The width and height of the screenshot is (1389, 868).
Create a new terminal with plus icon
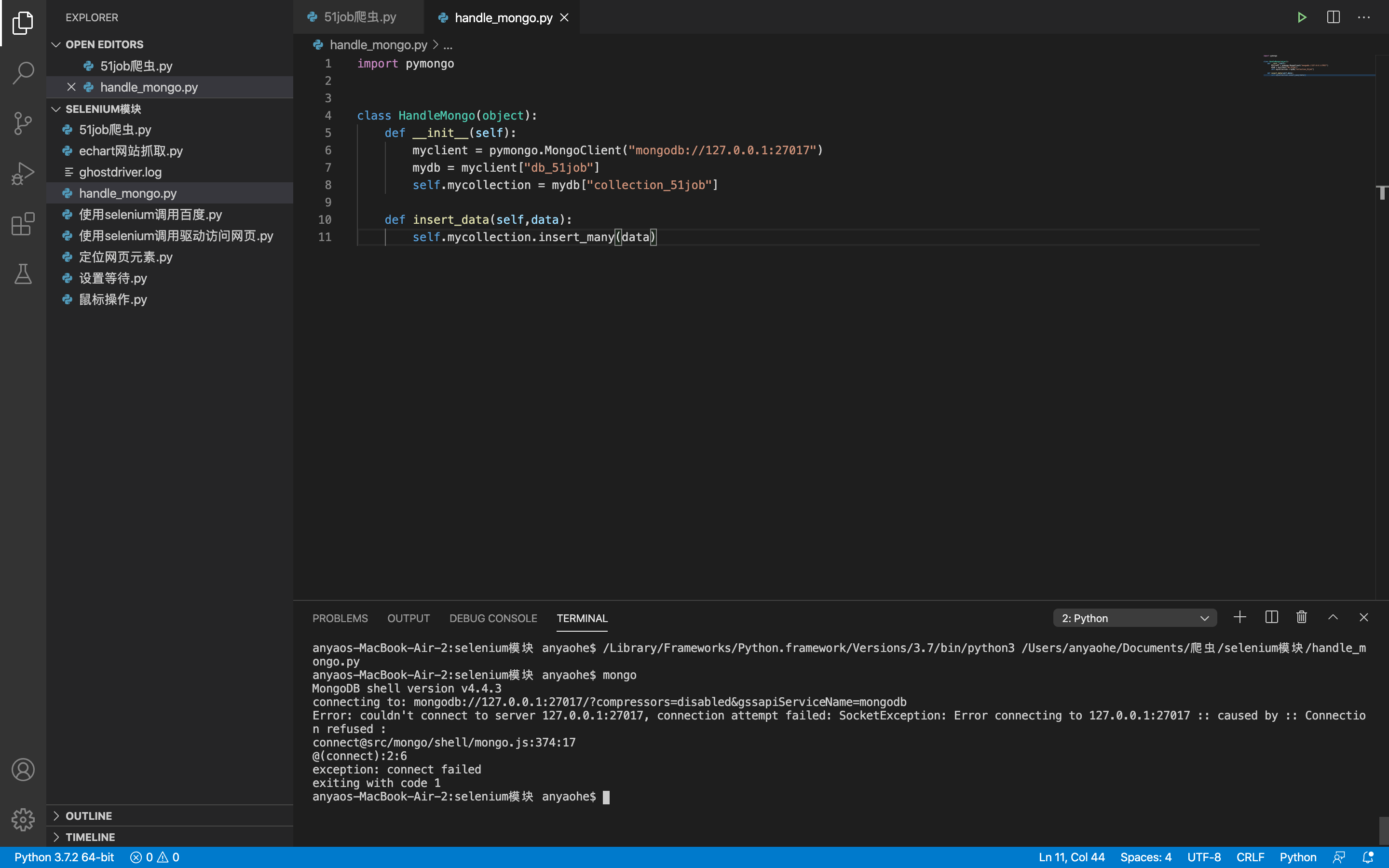pos(1240,617)
